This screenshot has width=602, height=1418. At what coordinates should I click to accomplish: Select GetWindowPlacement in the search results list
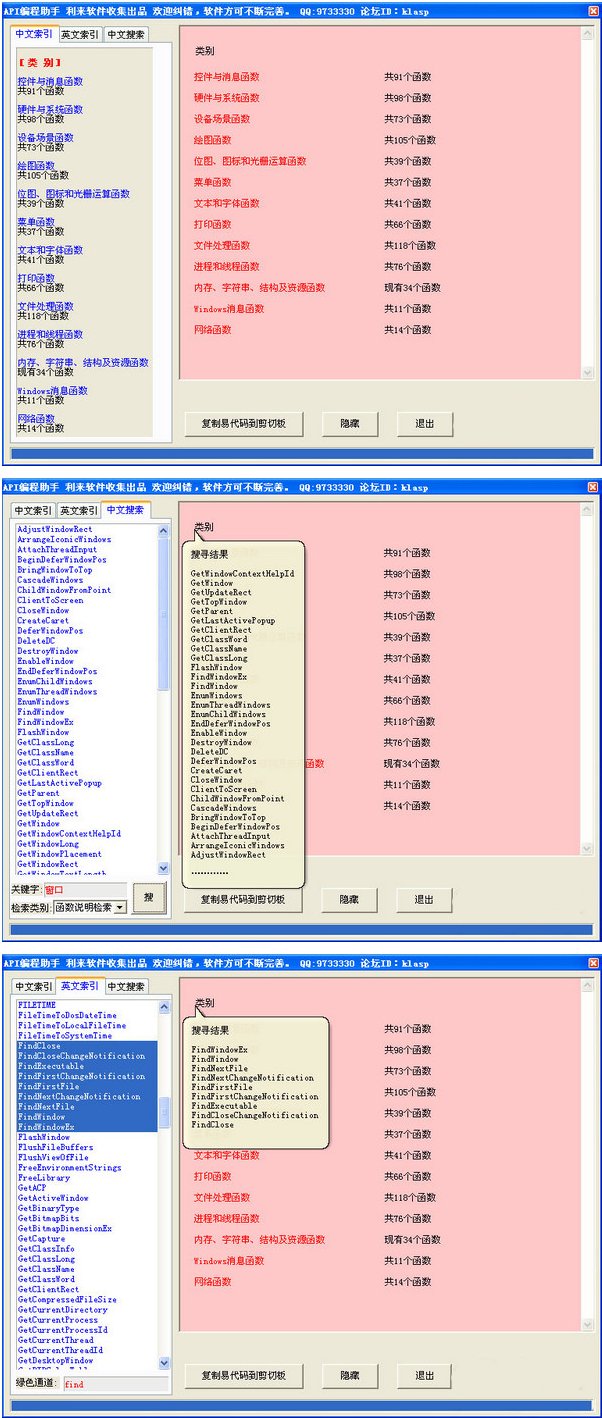(59, 854)
